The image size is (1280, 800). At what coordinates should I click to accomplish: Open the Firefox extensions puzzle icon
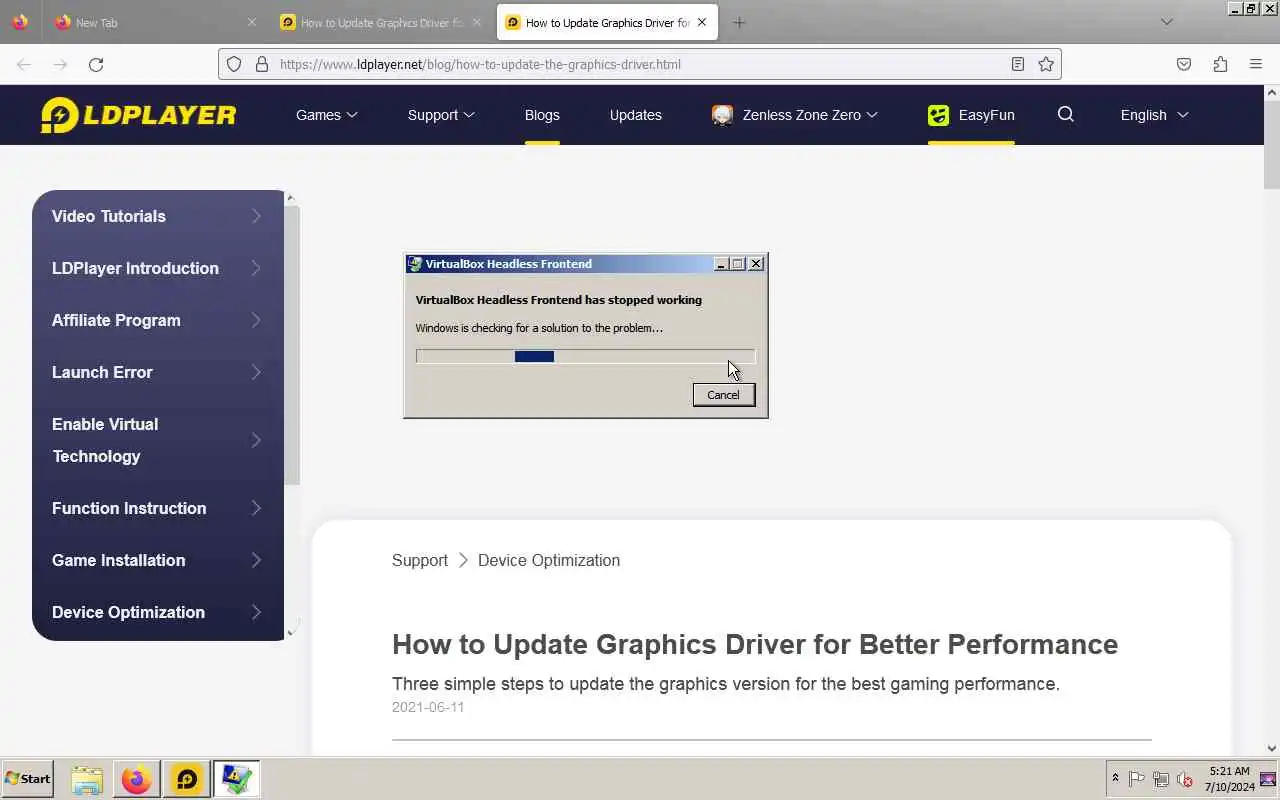point(1220,64)
